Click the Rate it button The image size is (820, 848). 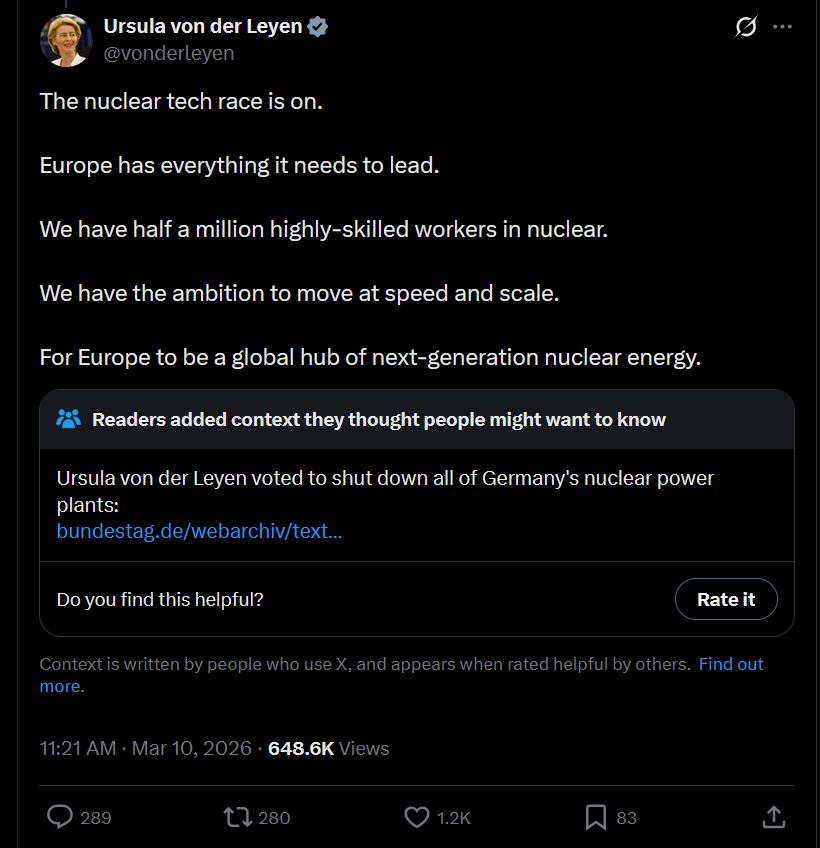tap(726, 599)
